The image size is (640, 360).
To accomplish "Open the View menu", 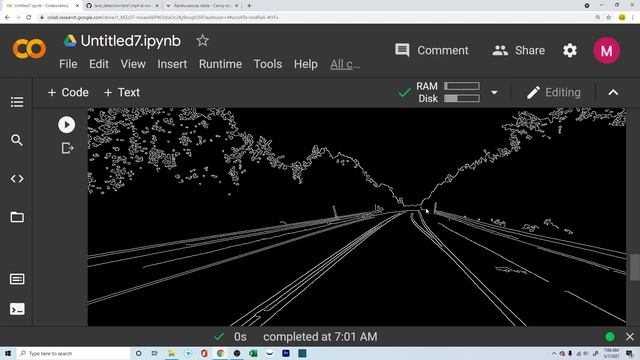I will [133, 64].
